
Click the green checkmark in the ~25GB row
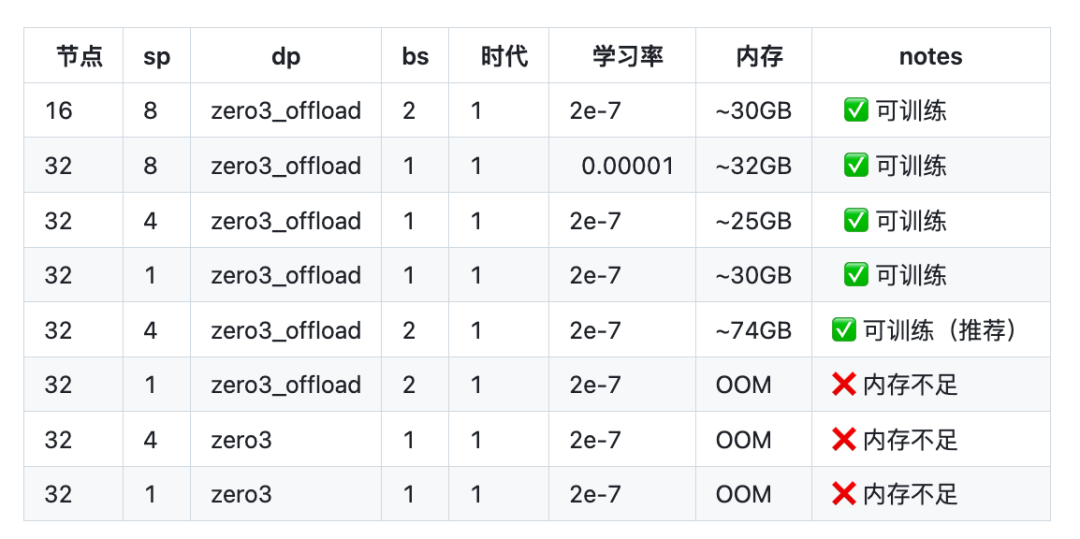[x=855, y=220]
